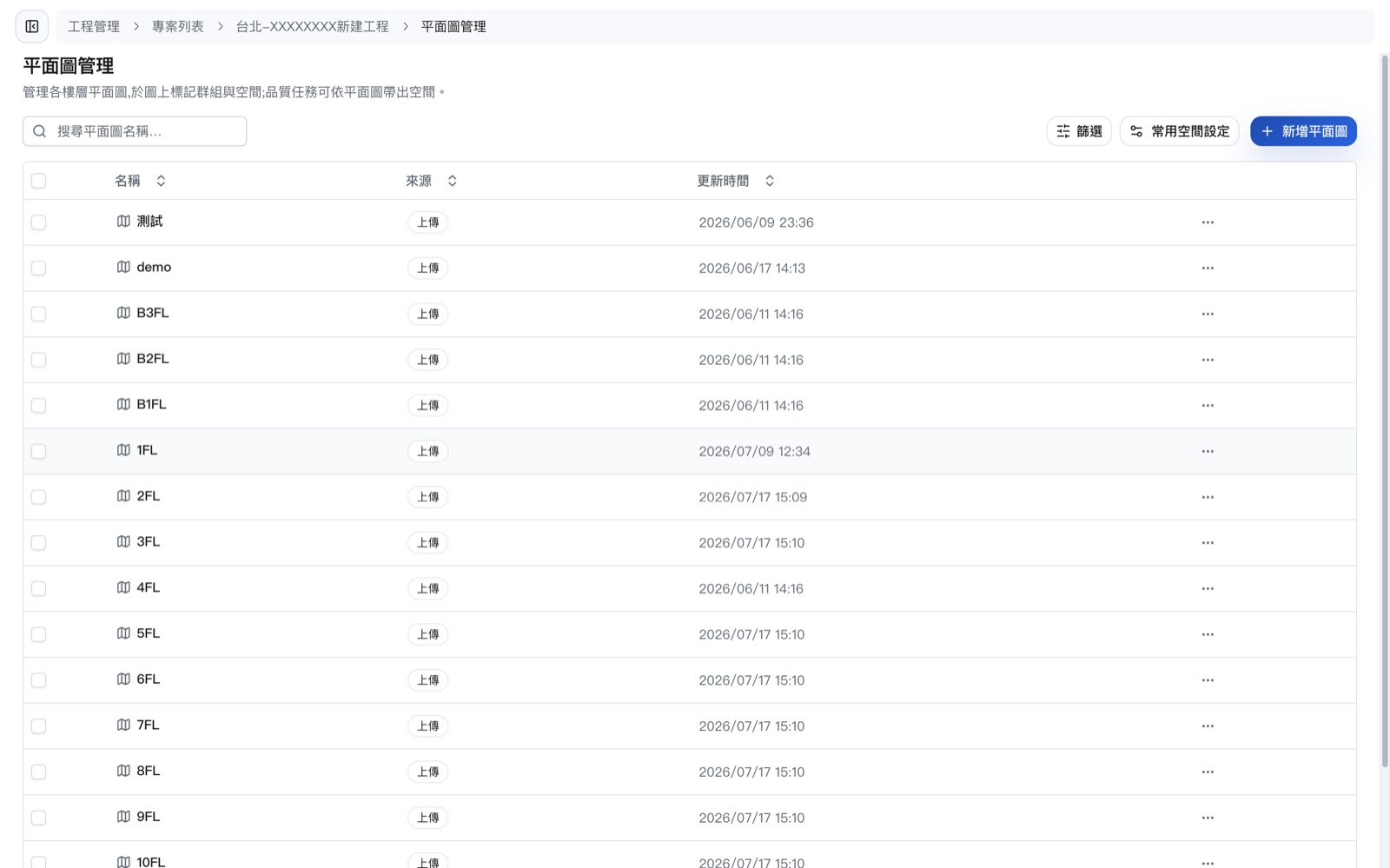This screenshot has height=868, width=1390.
Task: Sort table by 名稱 column
Action: (140, 181)
